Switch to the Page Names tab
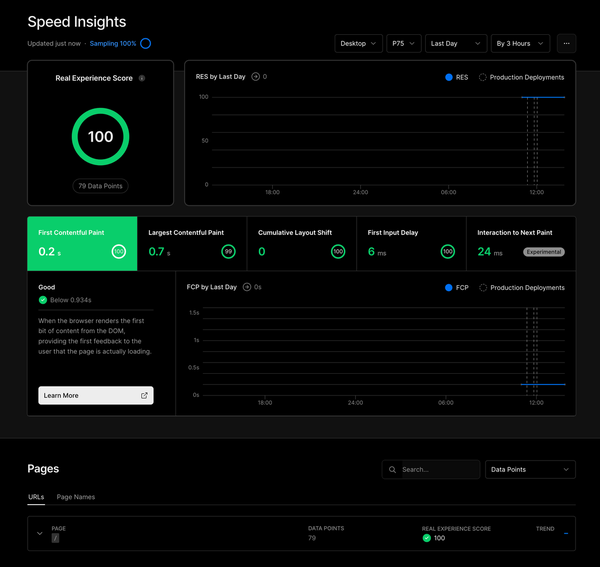Image resolution: width=600 pixels, height=567 pixels. pos(76,497)
